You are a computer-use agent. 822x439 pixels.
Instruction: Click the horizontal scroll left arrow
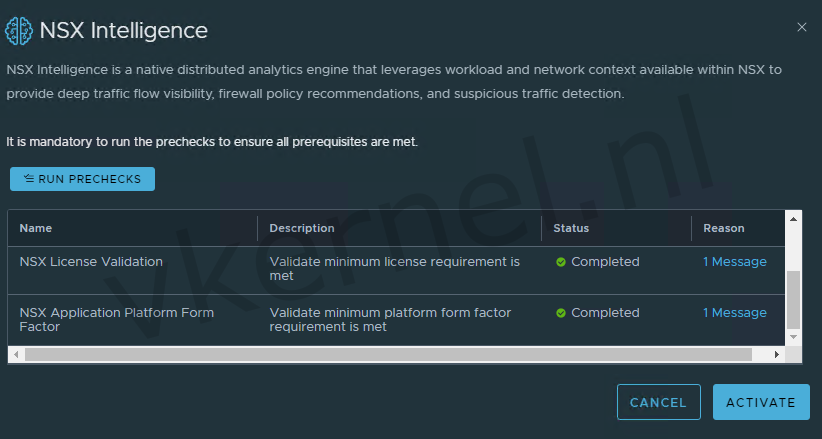pyautogui.click(x=16, y=355)
